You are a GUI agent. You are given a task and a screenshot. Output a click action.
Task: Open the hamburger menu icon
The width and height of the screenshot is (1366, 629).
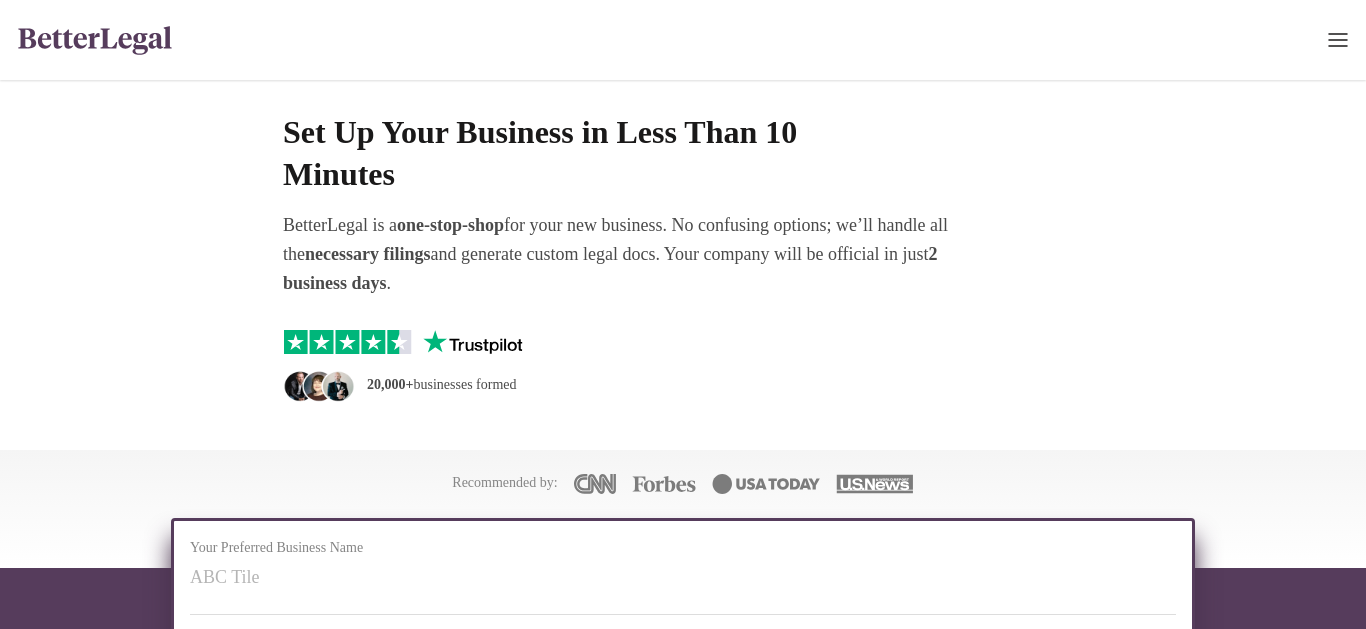tap(1338, 40)
